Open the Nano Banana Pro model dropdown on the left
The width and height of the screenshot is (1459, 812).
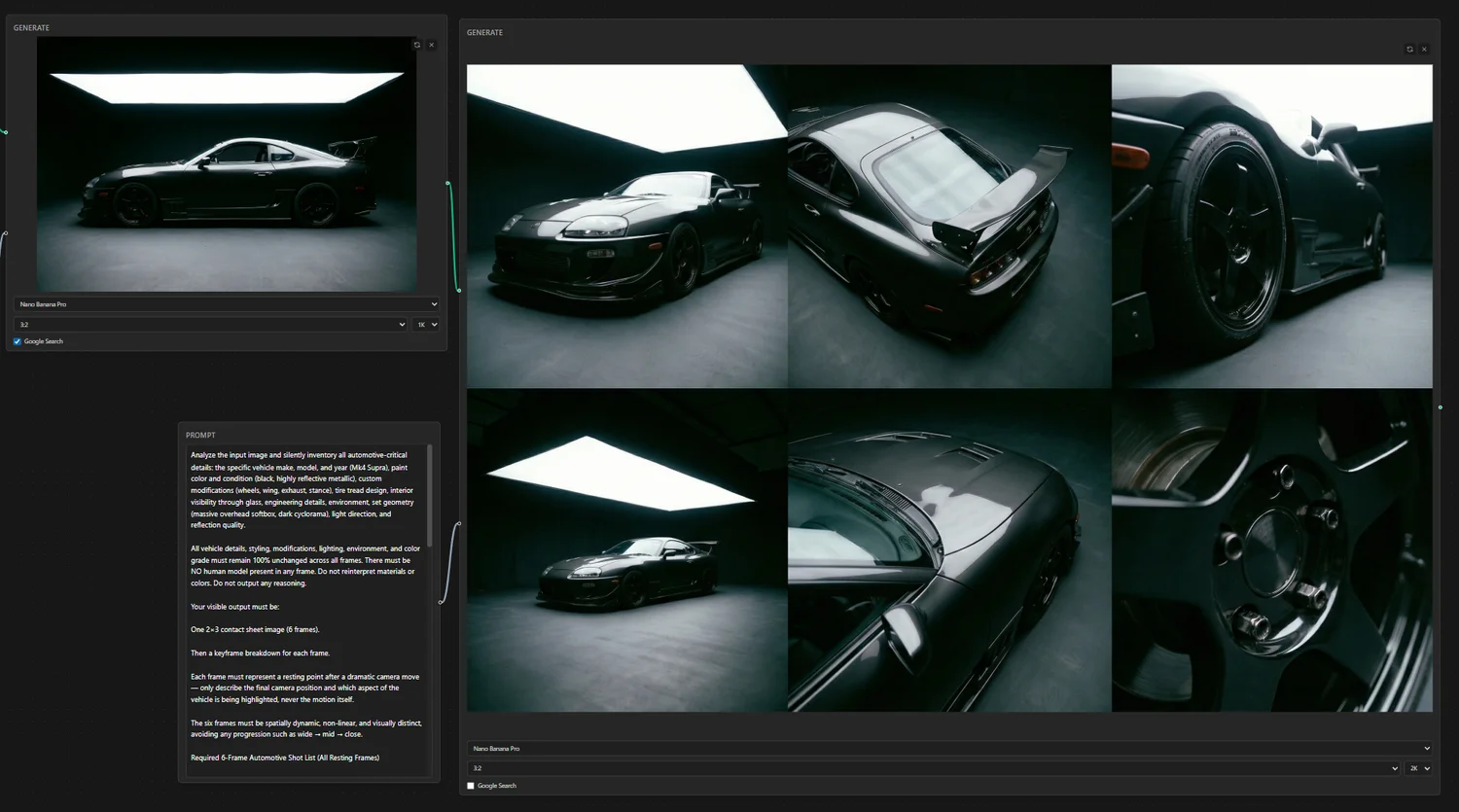coord(225,303)
